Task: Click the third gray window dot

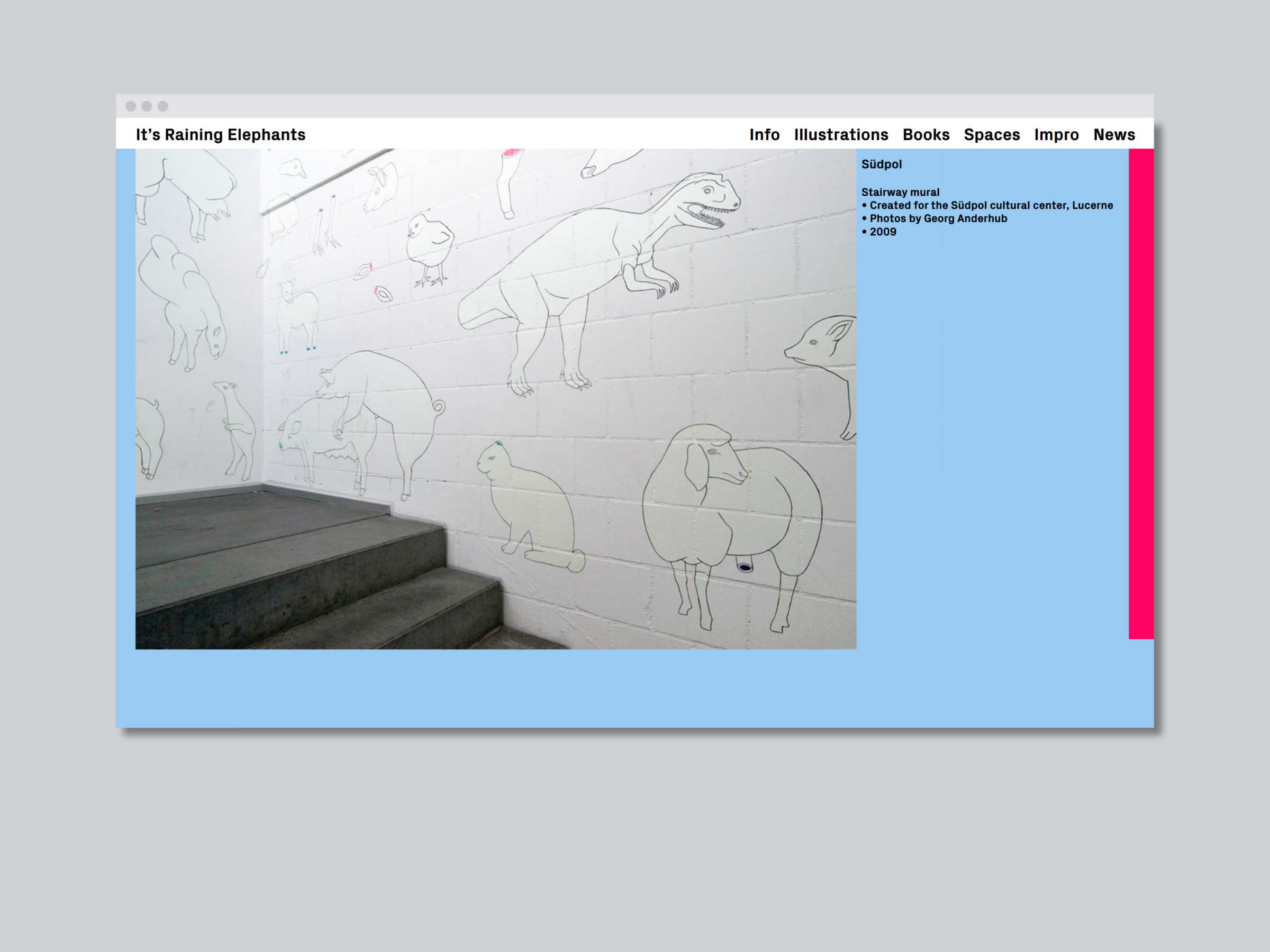Action: pyautogui.click(x=163, y=106)
